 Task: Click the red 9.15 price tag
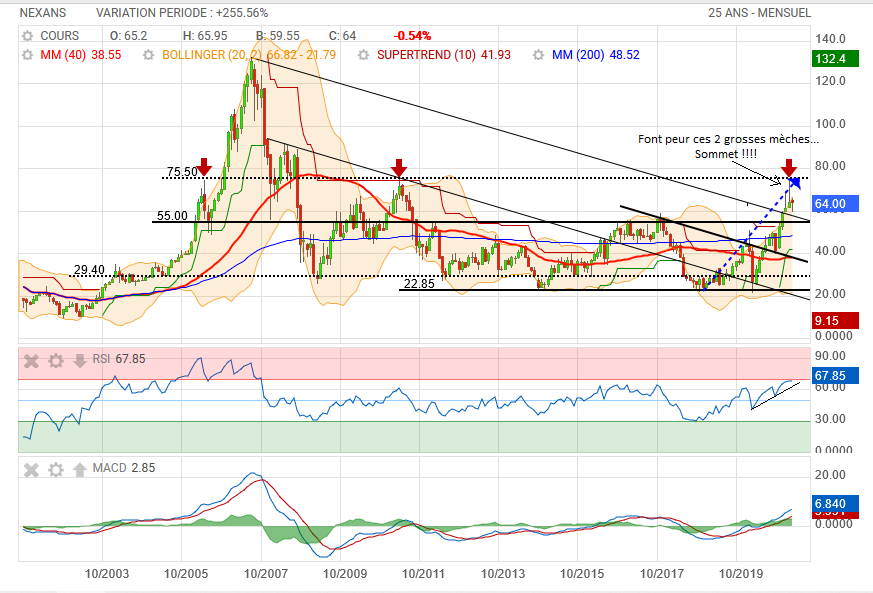coord(836,321)
